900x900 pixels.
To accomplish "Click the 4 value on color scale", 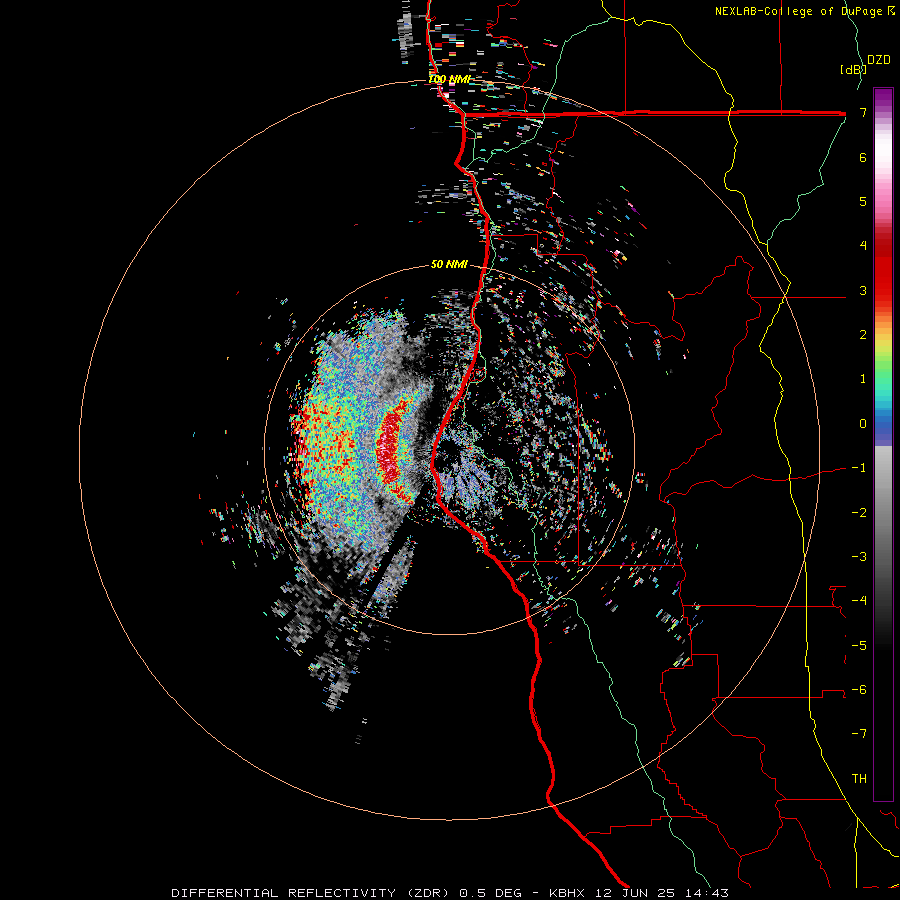I will pyautogui.click(x=863, y=246).
